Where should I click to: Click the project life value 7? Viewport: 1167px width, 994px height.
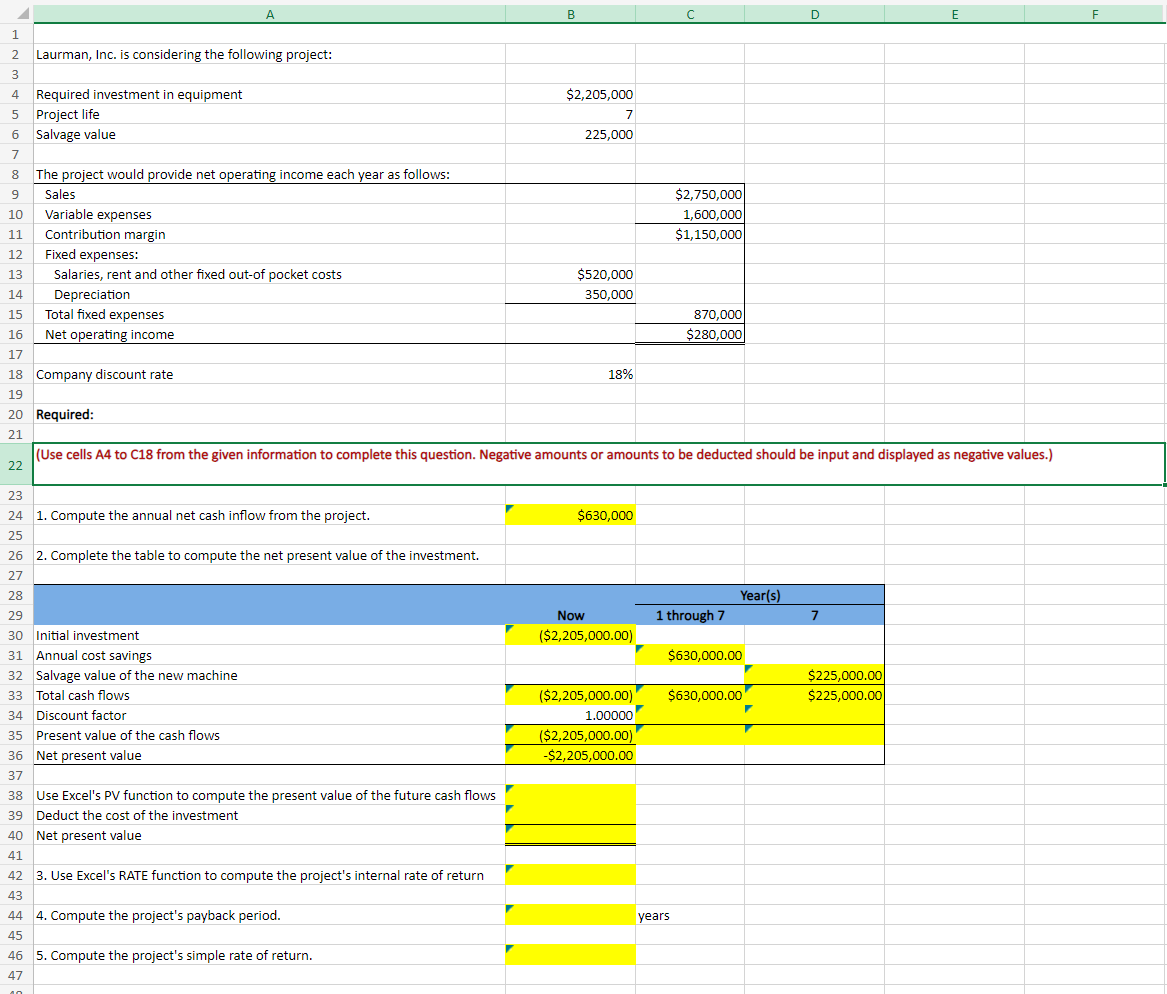coord(570,115)
